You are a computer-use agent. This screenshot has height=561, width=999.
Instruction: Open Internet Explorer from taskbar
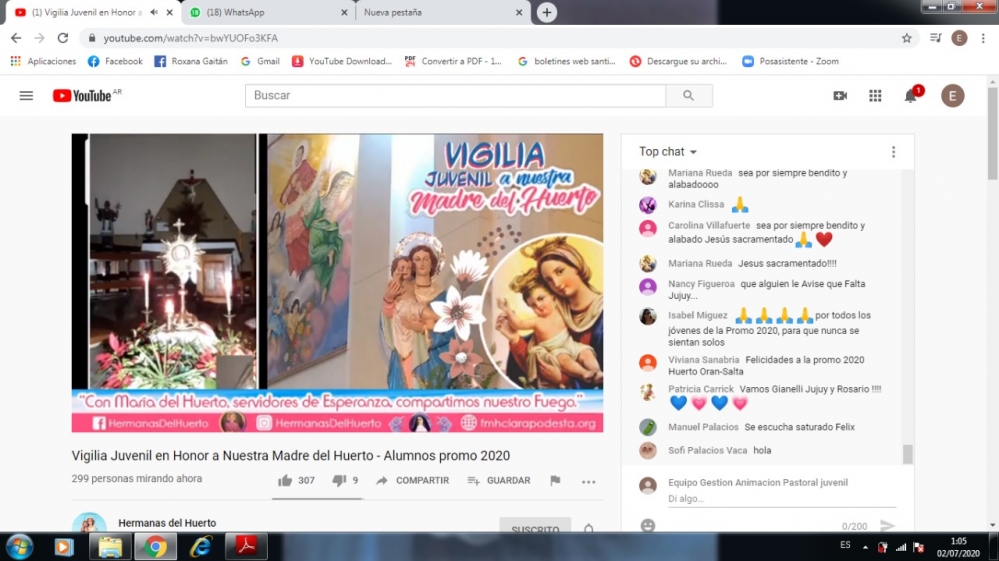pos(201,547)
